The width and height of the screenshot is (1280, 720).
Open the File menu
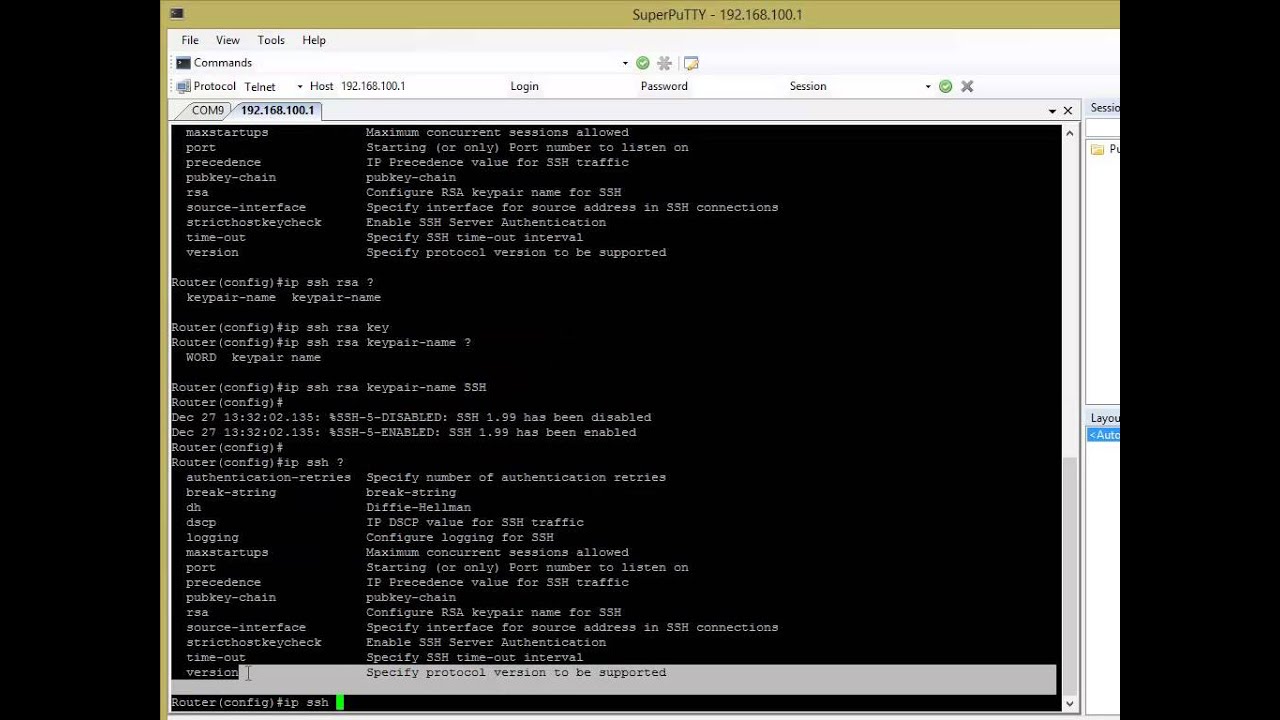[189, 40]
